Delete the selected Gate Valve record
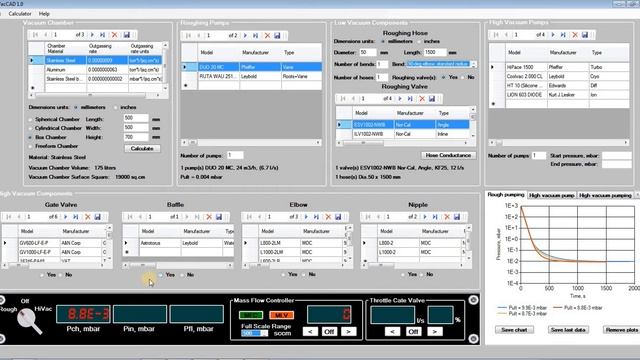This screenshot has width=640, height=360. click(x=87, y=217)
